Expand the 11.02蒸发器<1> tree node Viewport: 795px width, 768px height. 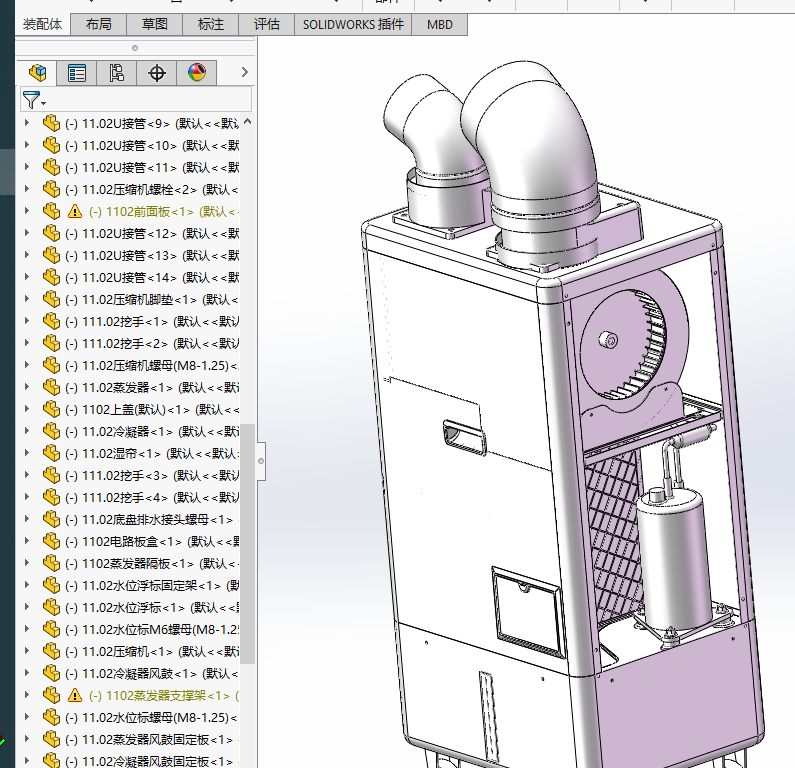(x=27, y=387)
